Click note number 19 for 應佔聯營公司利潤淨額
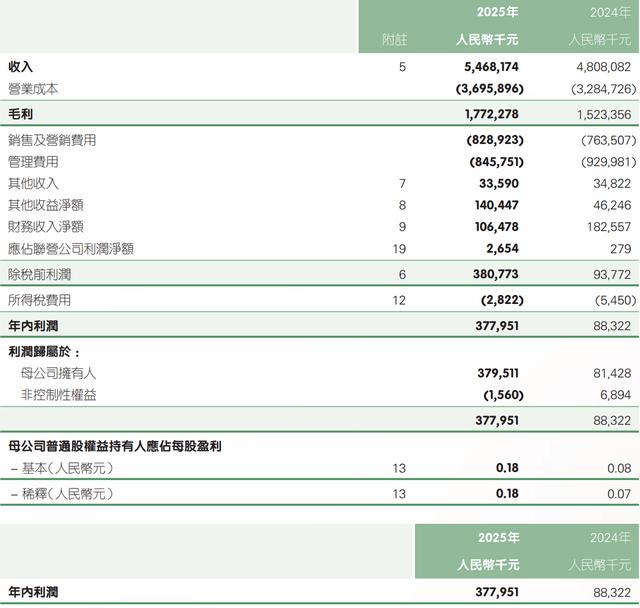This screenshot has width=640, height=608. [400, 248]
